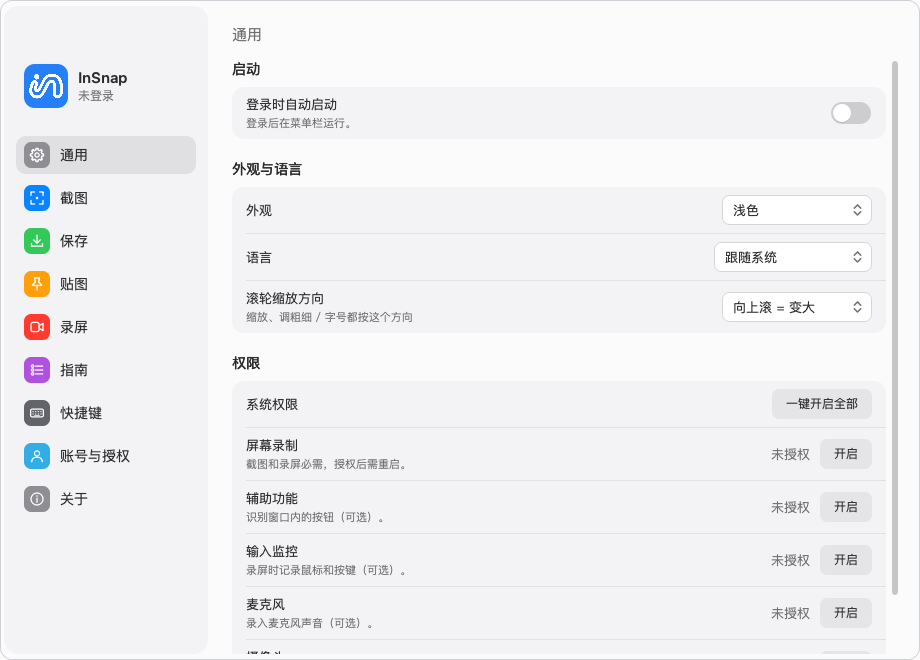Click 开启 for 麦克风 permission
The width and height of the screenshot is (920, 660).
click(x=845, y=612)
